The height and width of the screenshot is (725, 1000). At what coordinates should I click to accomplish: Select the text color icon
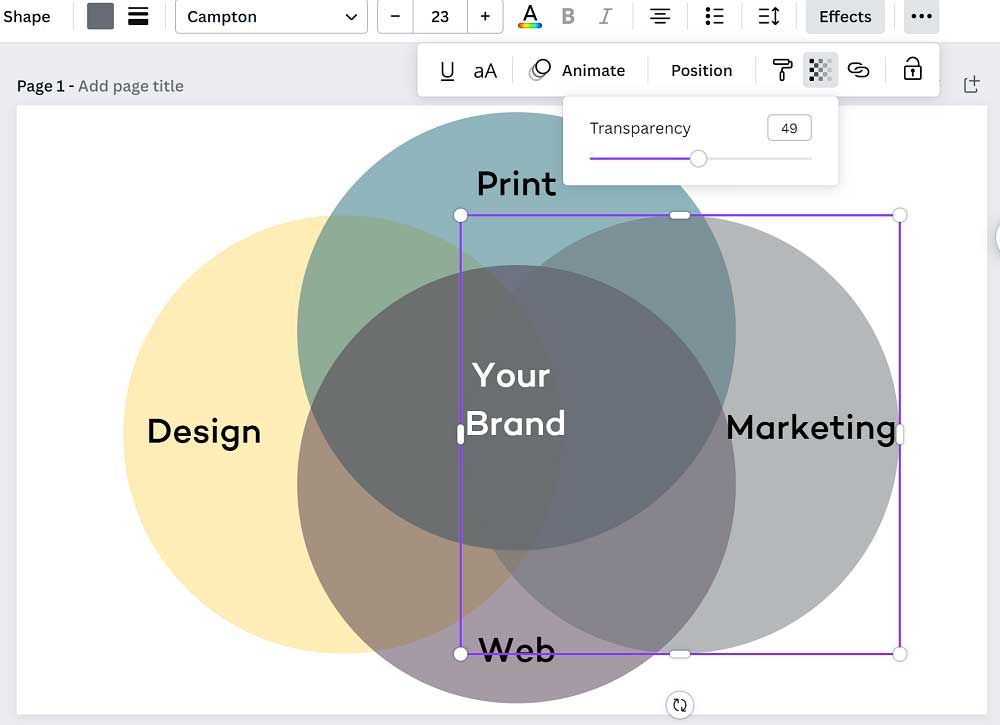click(x=530, y=16)
